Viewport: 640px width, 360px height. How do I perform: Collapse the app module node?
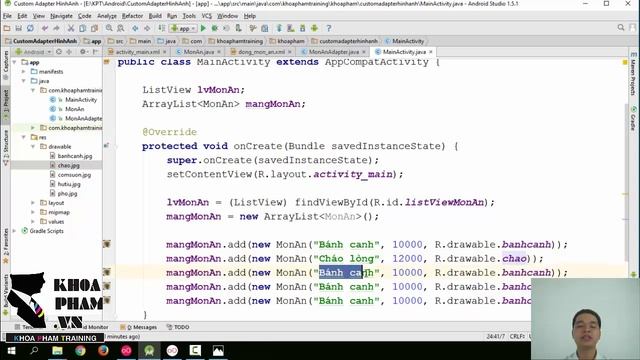coord(15,62)
